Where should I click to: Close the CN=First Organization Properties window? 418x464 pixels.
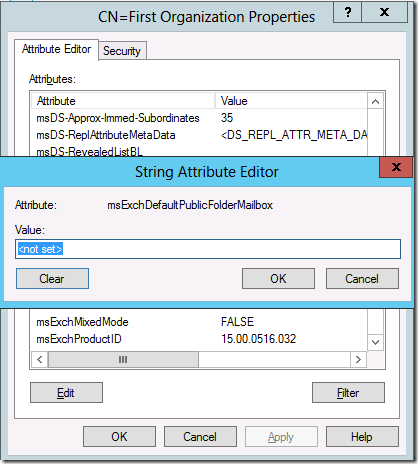pos(384,13)
